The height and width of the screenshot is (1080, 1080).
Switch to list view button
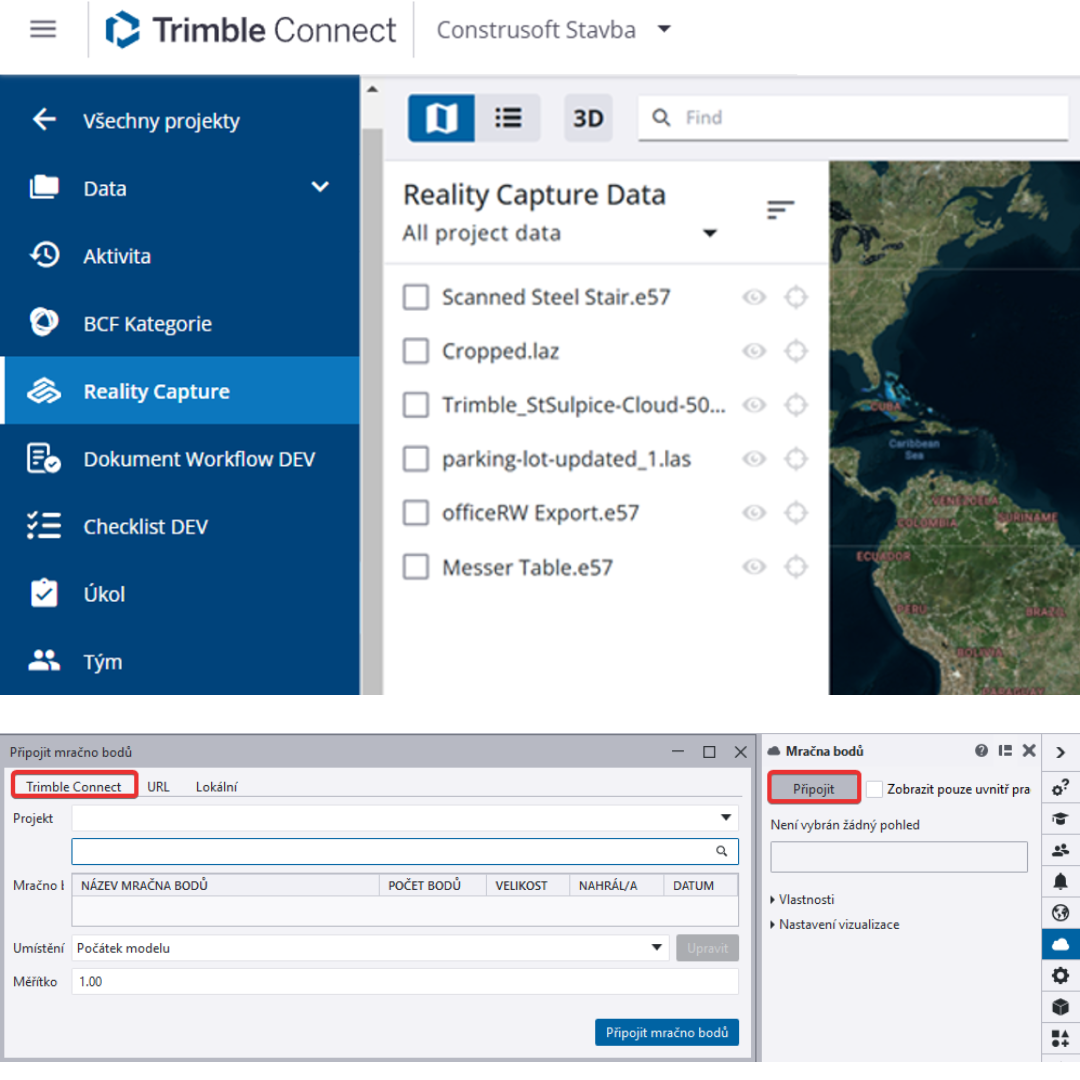pos(508,118)
